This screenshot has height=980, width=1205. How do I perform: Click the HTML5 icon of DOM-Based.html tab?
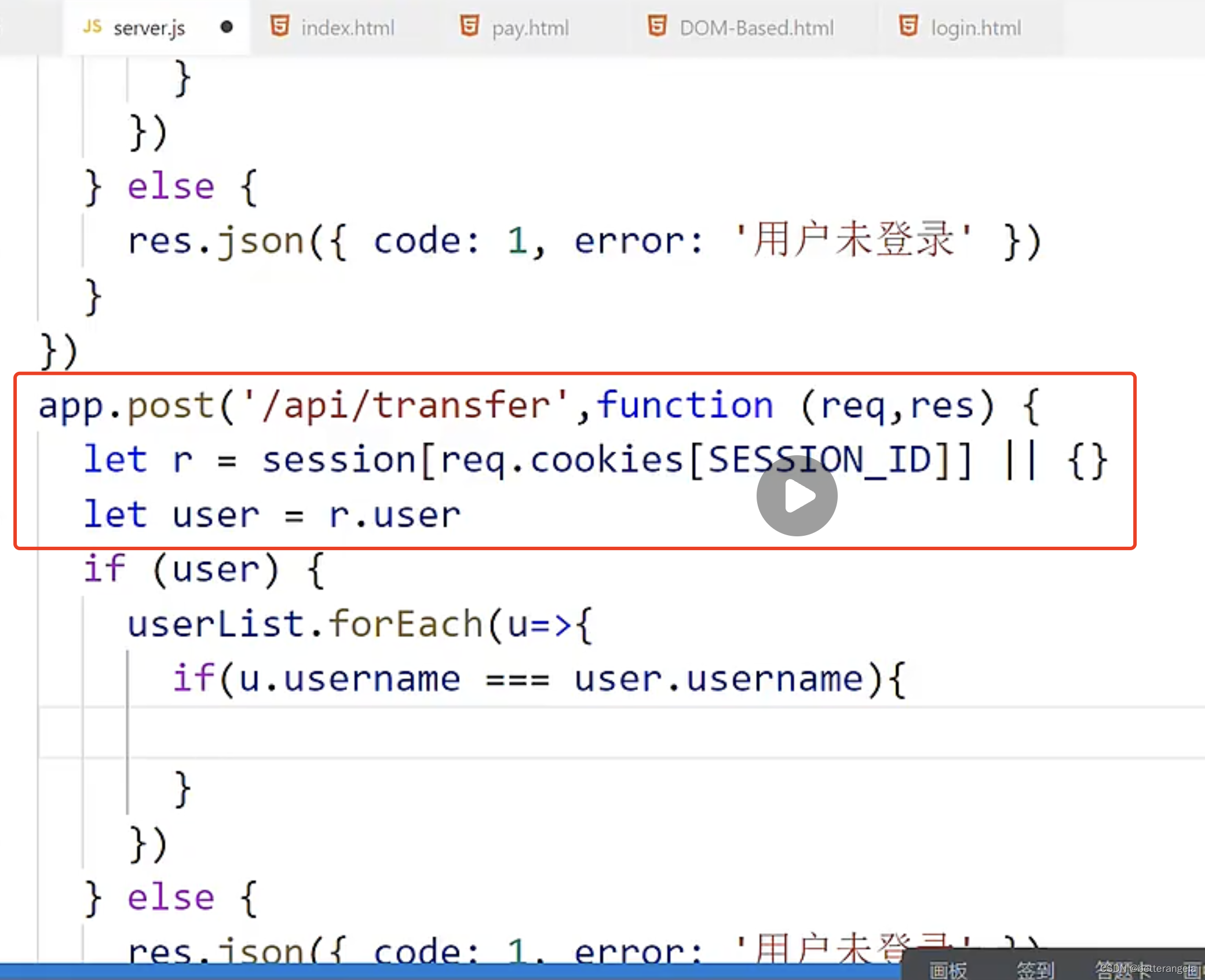pyautogui.click(x=657, y=27)
